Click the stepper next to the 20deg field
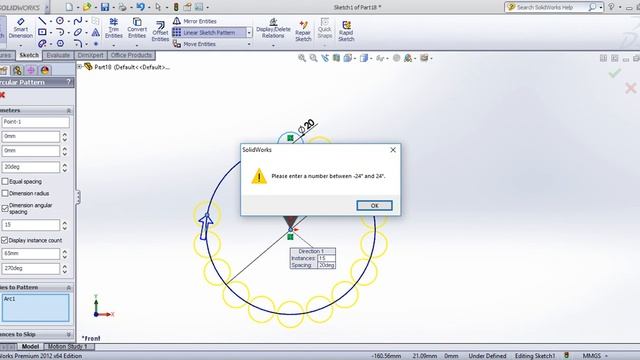The height and width of the screenshot is (360, 640). pyautogui.click(x=64, y=167)
